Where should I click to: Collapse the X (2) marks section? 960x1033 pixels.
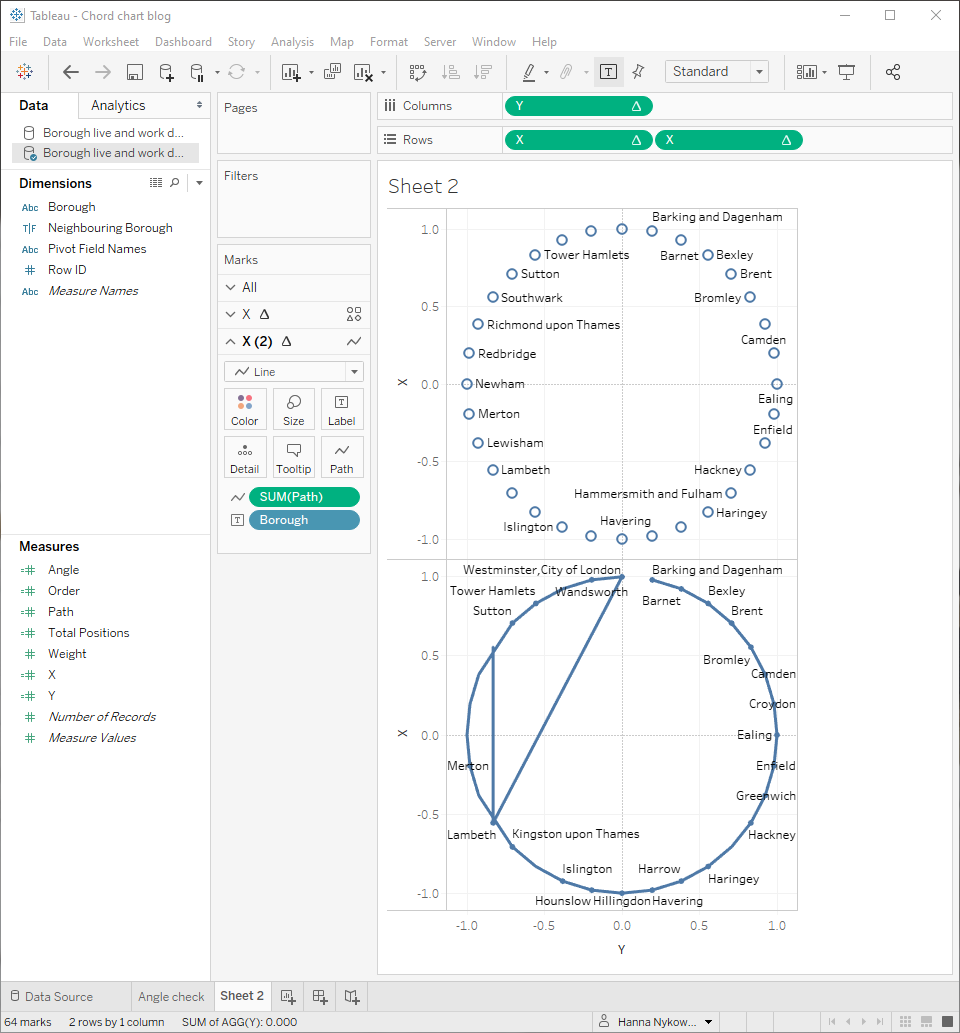click(230, 341)
